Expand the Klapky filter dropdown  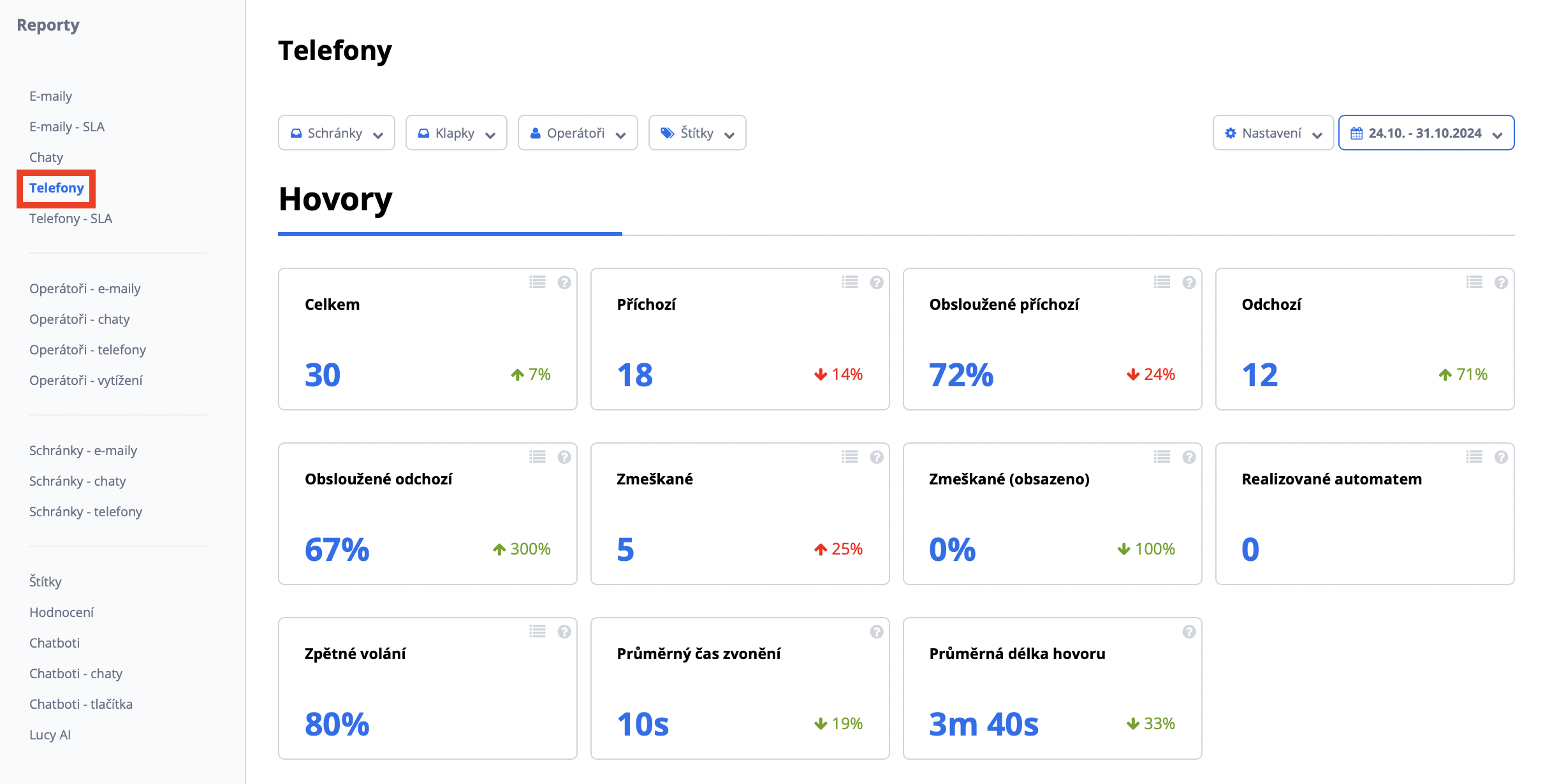click(x=457, y=133)
